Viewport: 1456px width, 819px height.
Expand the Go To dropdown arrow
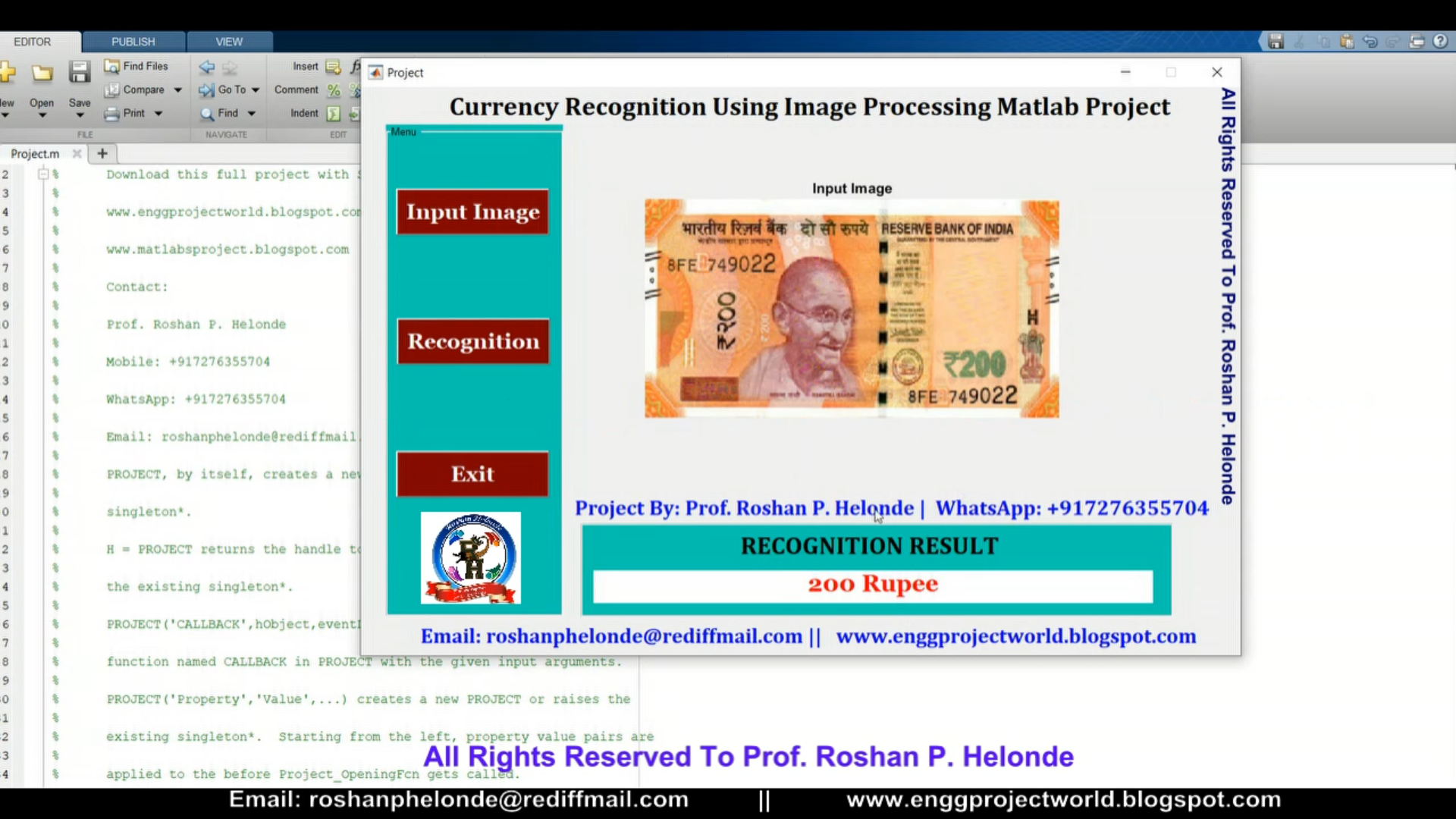[x=256, y=89]
